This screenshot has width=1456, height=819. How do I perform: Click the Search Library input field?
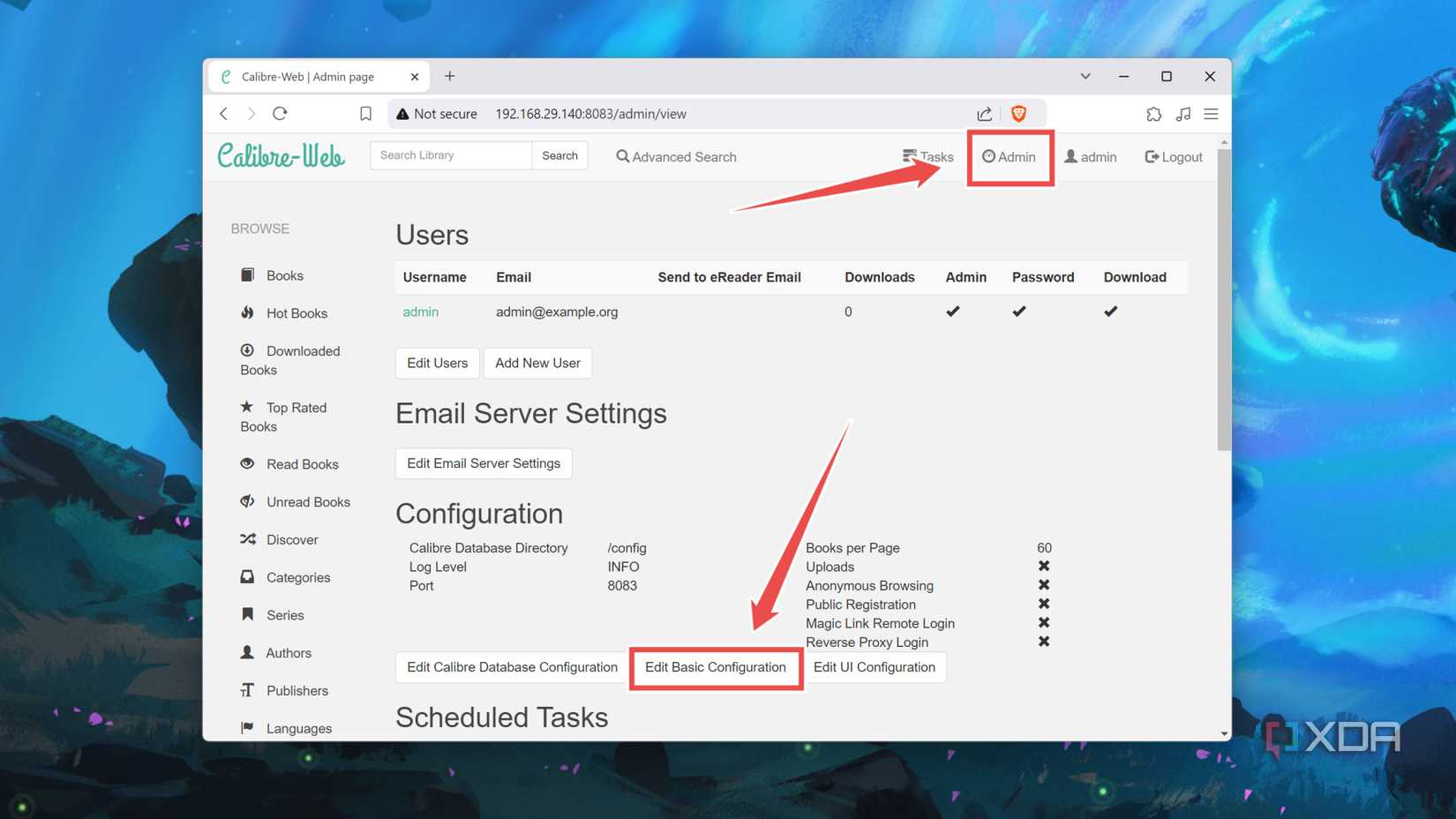click(x=450, y=154)
